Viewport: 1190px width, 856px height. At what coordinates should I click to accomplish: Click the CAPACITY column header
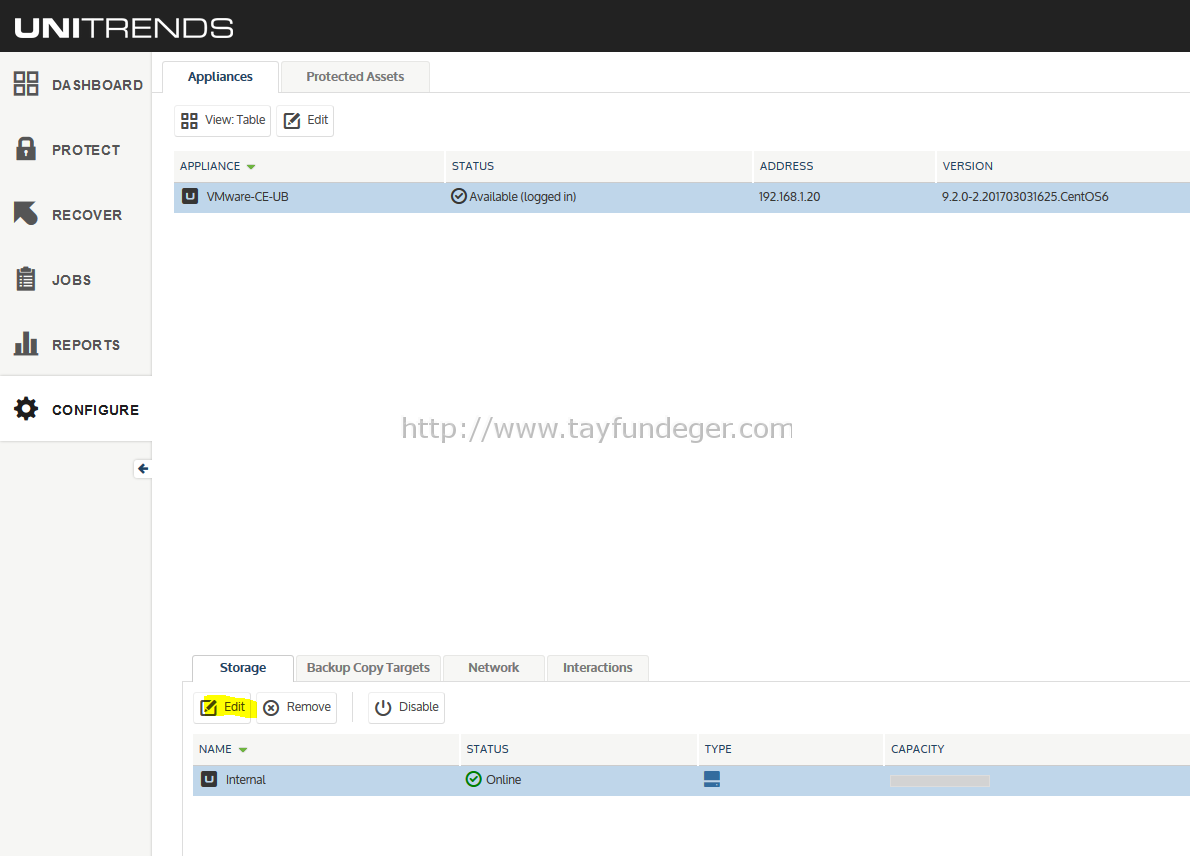click(1037, 749)
